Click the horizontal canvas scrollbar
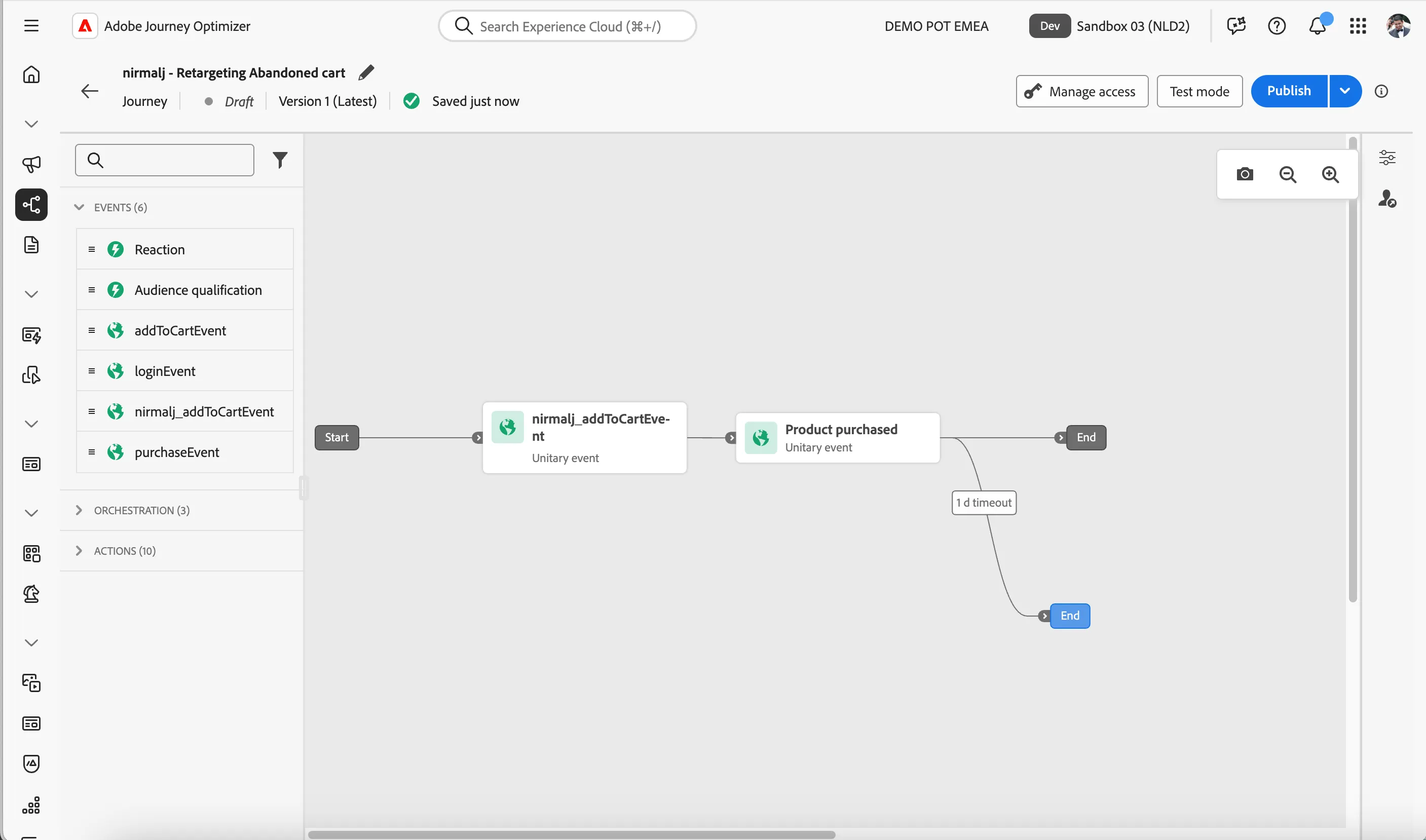 pyautogui.click(x=572, y=834)
